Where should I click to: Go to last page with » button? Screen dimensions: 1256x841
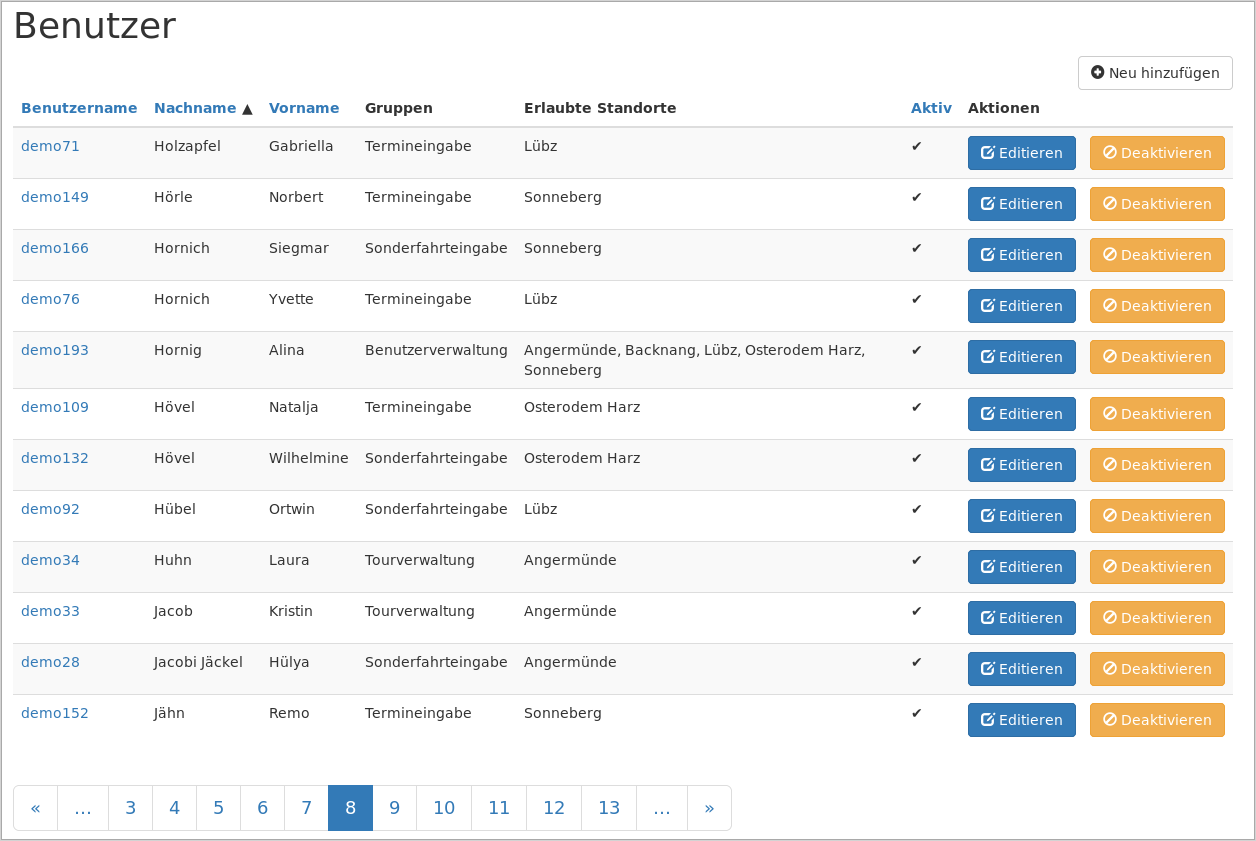point(709,808)
